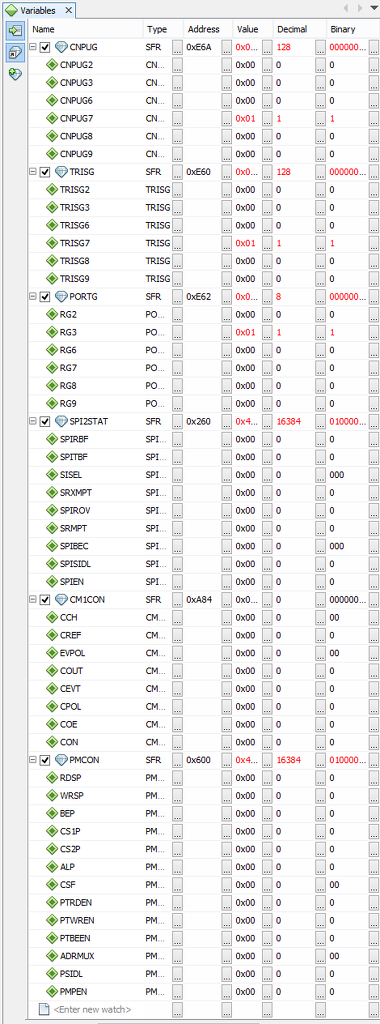
Task: Select the CSF binary value 00
Action: point(334,884)
